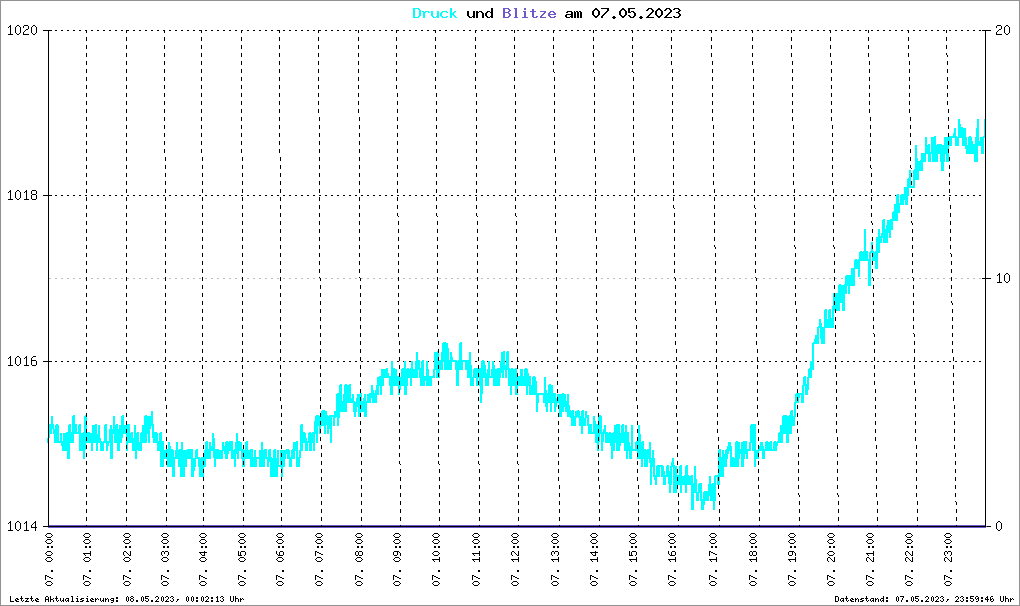
Task: Select the 20 label on the right axis
Action: [1000, 30]
